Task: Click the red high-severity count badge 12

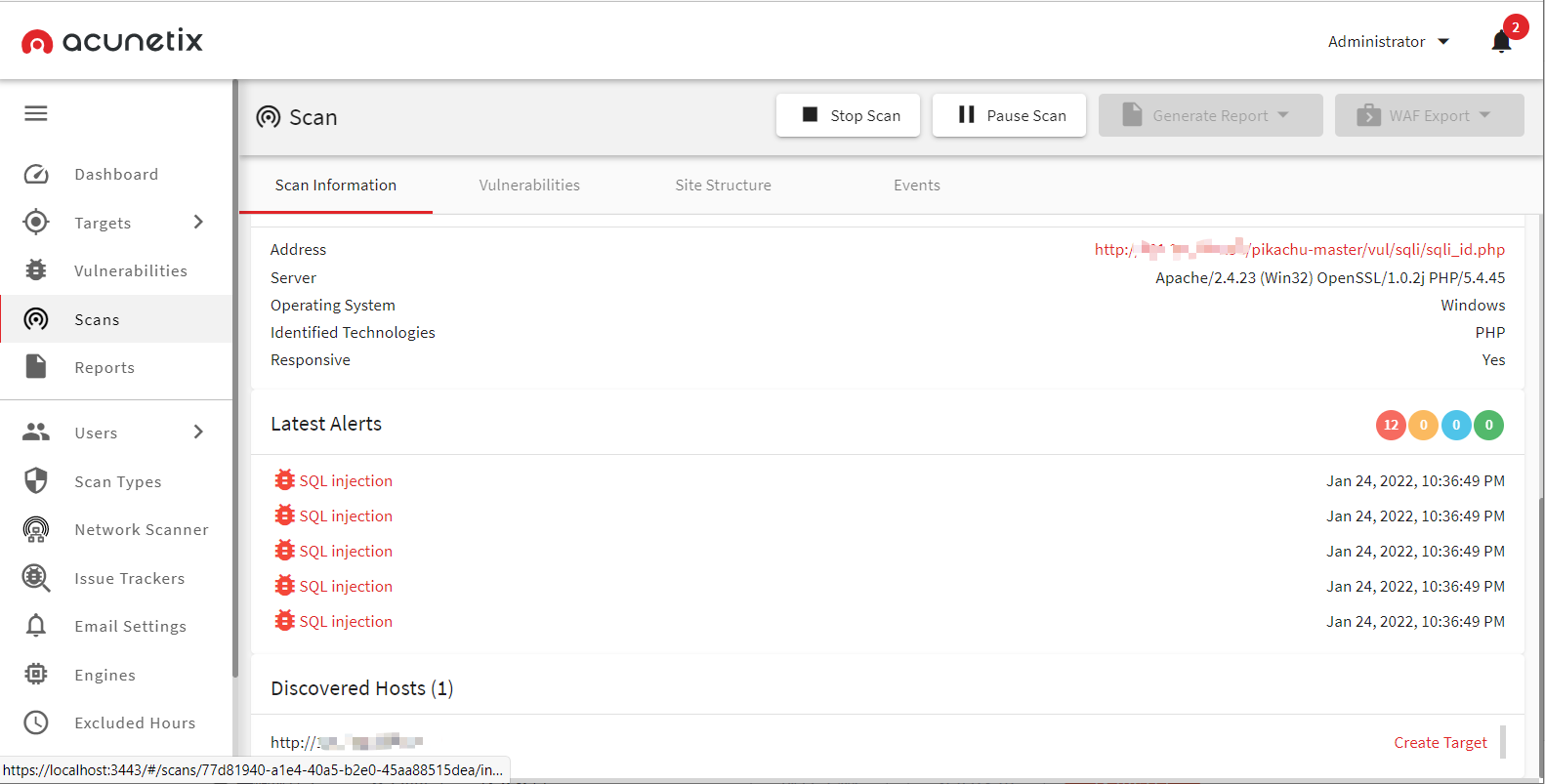Action: 1391,425
